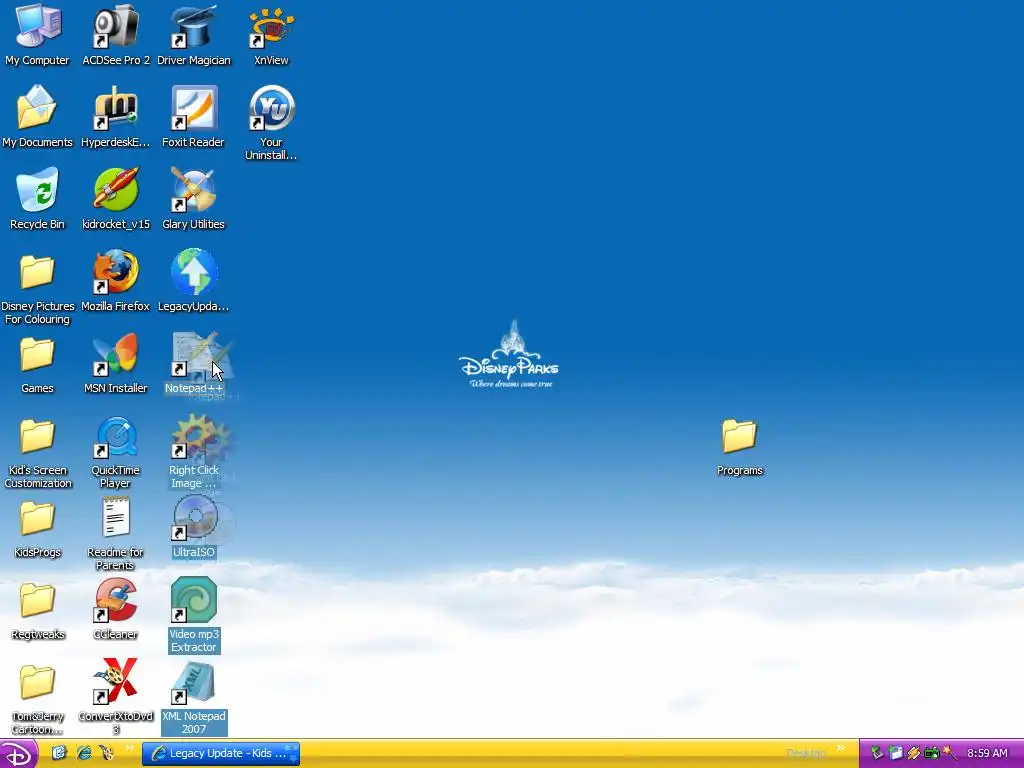Expand the Desktop toolbar chevron
The width and height of the screenshot is (1024, 768).
coord(840,748)
